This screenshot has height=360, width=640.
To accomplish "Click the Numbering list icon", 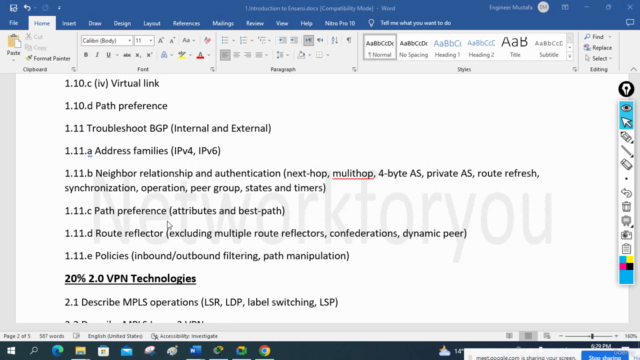I will 244,40.
